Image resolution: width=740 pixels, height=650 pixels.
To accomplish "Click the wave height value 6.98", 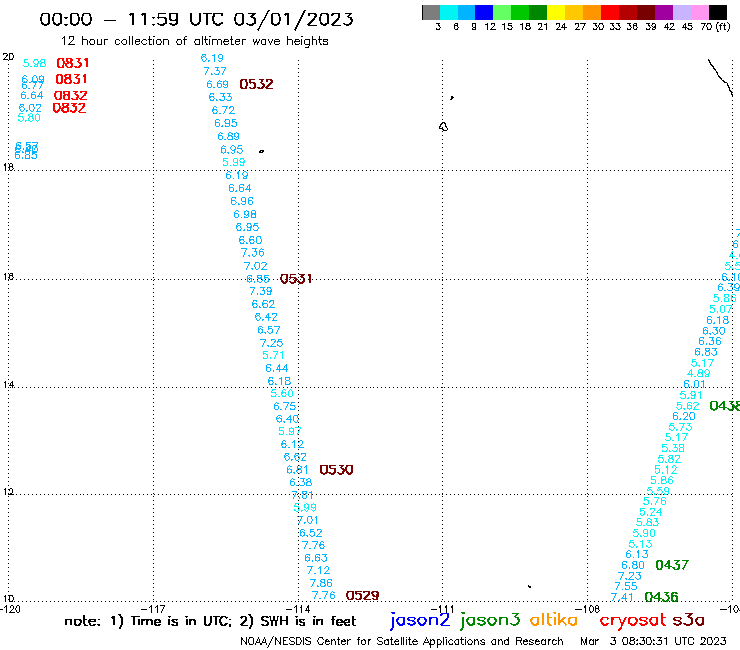I will [245, 215].
